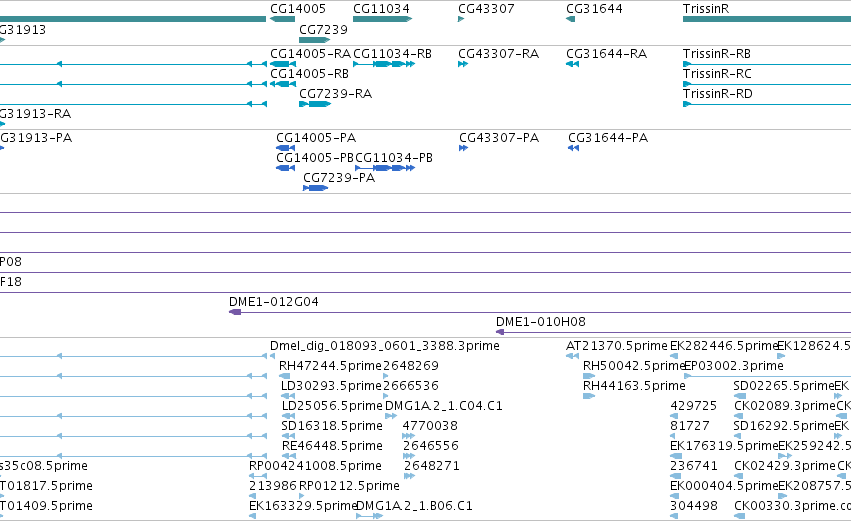Click the EK176319.5prime EST

click(676, 456)
